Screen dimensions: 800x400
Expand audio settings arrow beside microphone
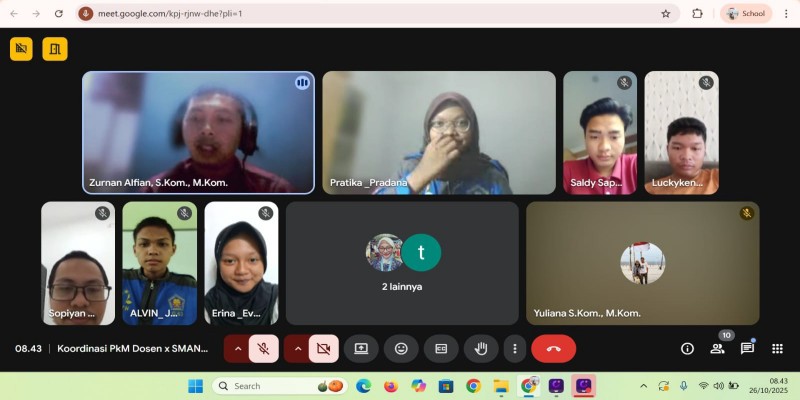237,348
